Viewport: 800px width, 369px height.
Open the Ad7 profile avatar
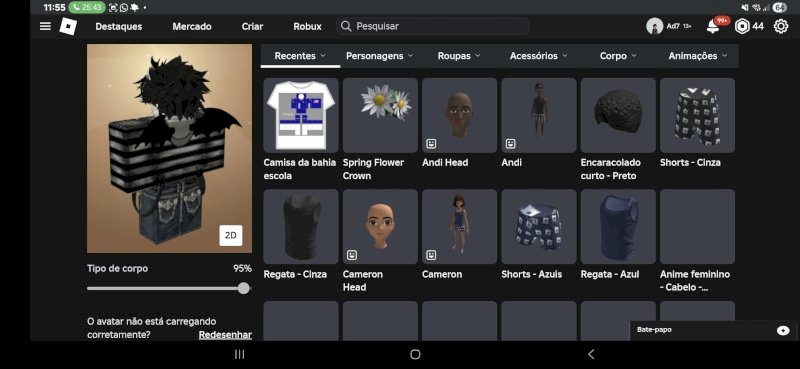click(x=654, y=26)
